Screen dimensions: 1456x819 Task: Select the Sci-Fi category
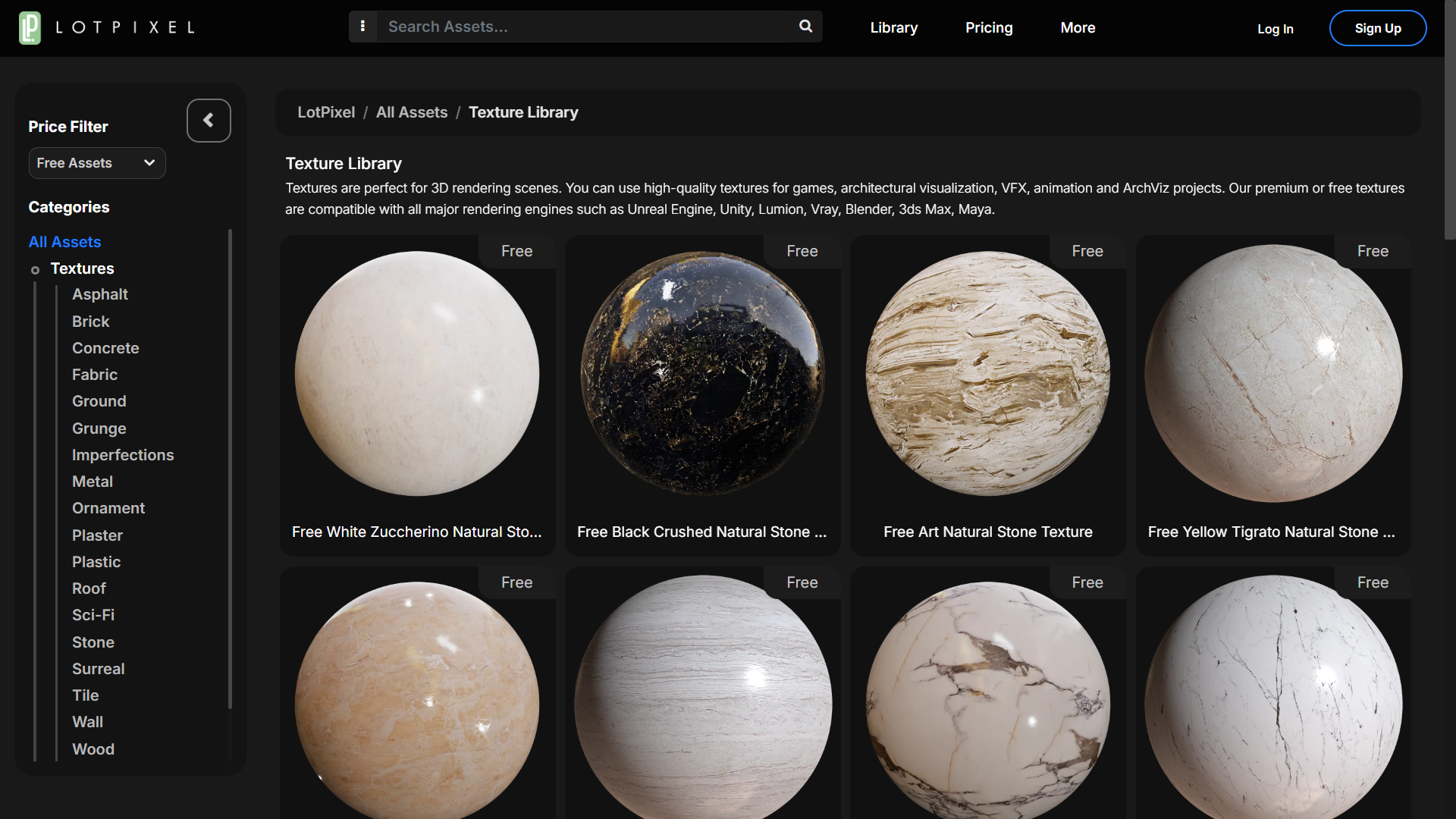(x=93, y=615)
